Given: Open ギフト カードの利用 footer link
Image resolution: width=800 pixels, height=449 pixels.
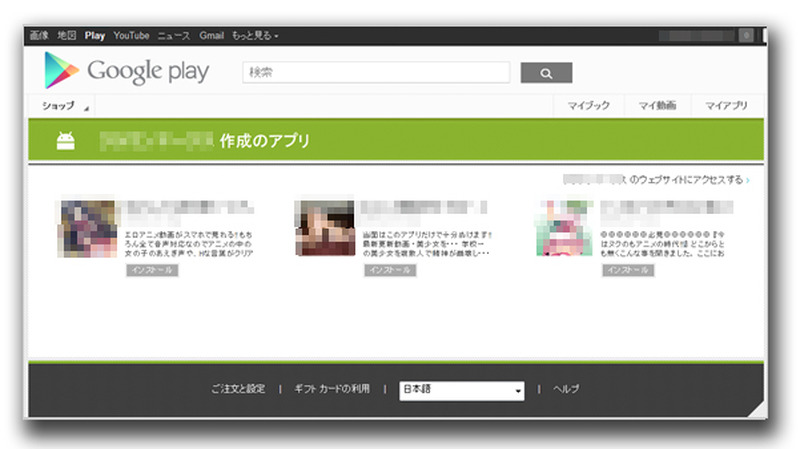Looking at the screenshot, I should pyautogui.click(x=332, y=389).
